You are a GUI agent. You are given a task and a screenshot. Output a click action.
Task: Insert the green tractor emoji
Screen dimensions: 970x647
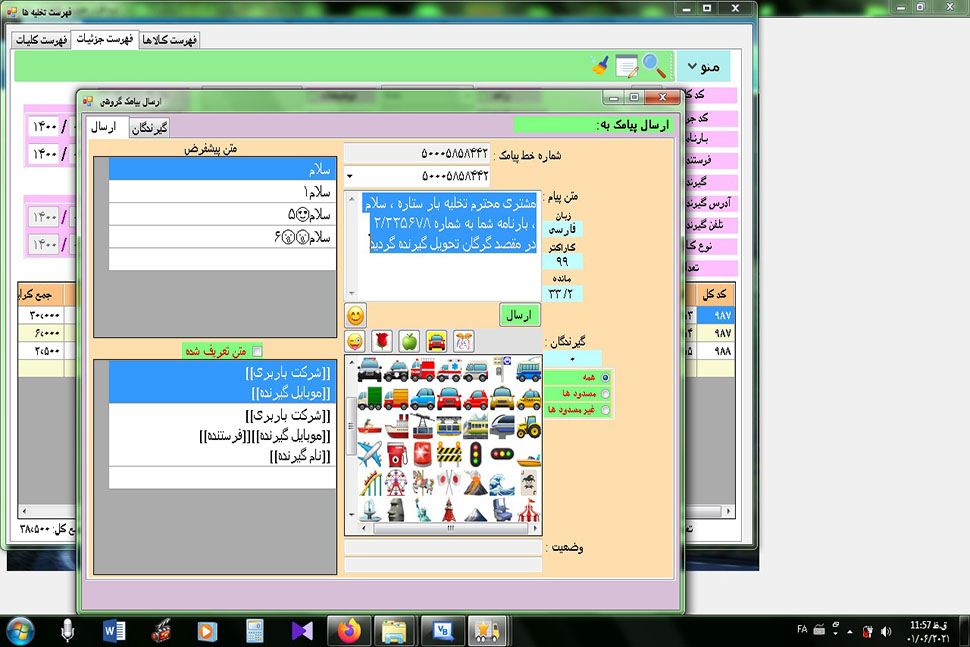[x=528, y=427]
